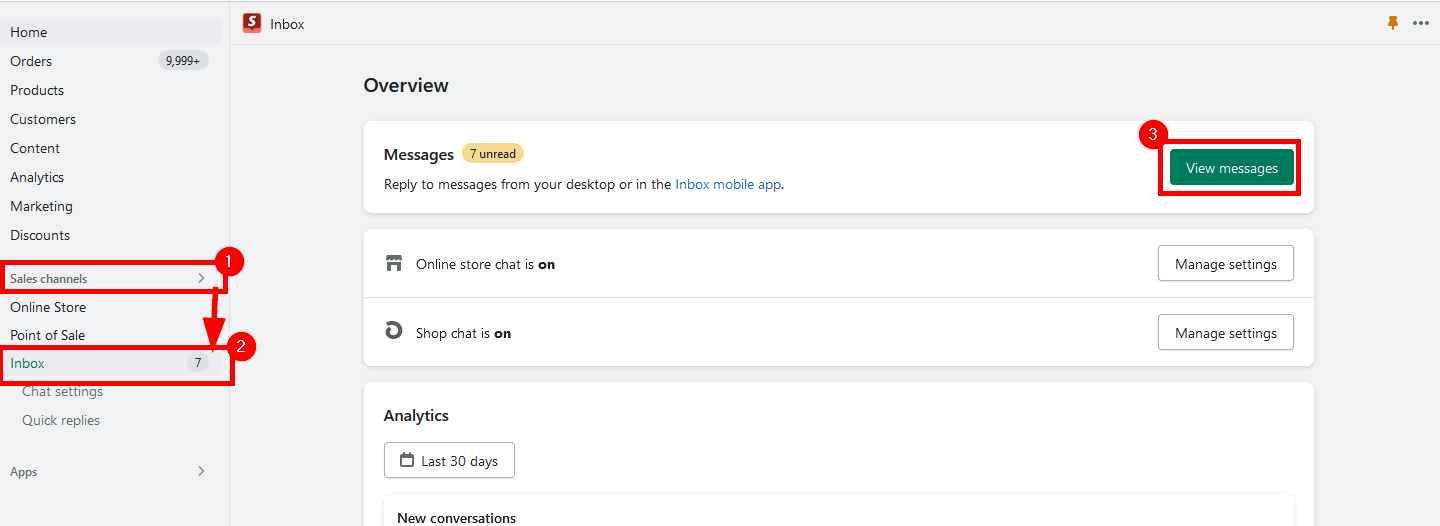Expand the Apps section chevron

point(201,471)
